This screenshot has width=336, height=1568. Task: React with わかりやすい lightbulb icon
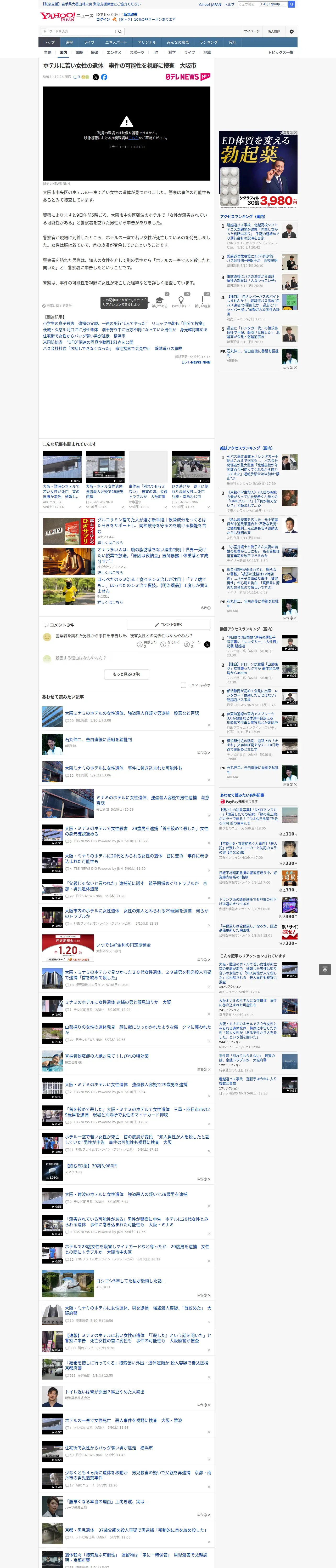181,300
